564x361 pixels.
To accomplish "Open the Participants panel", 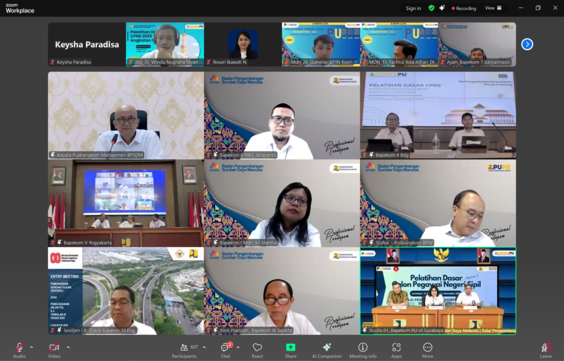I will (184, 350).
